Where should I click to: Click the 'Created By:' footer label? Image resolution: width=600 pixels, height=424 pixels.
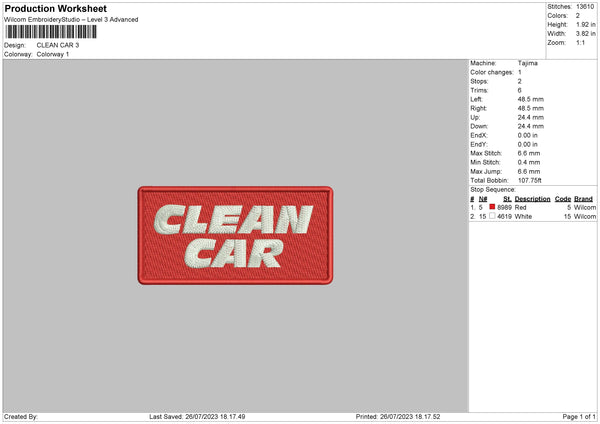[x=21, y=416]
